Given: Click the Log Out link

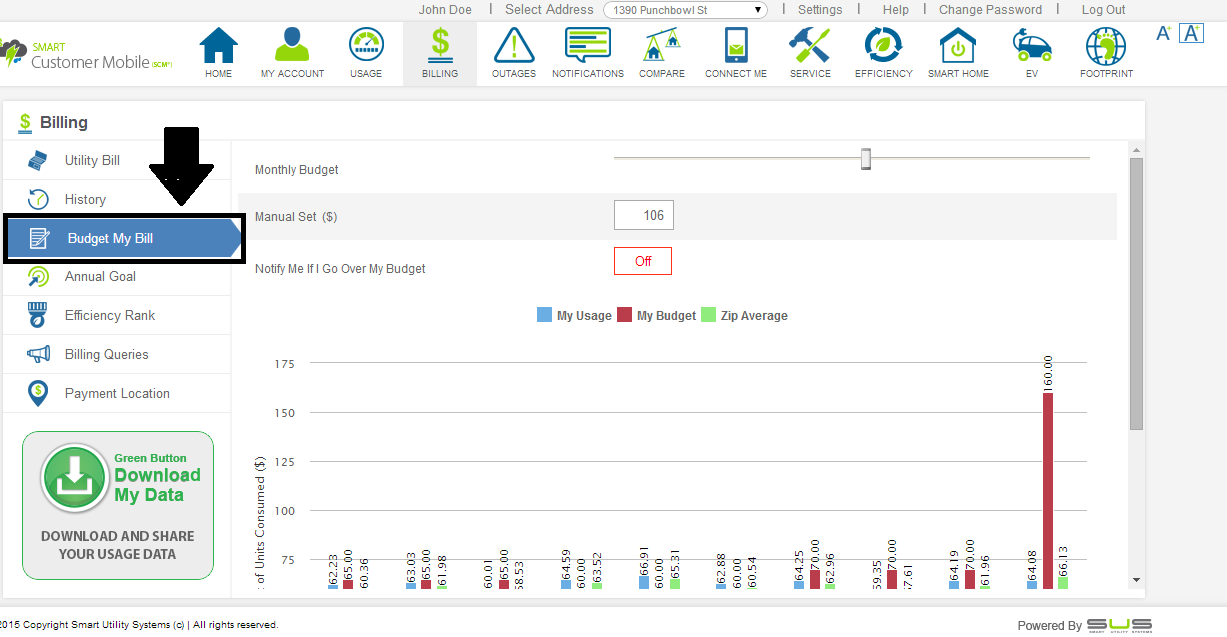Looking at the screenshot, I should (x=1103, y=10).
